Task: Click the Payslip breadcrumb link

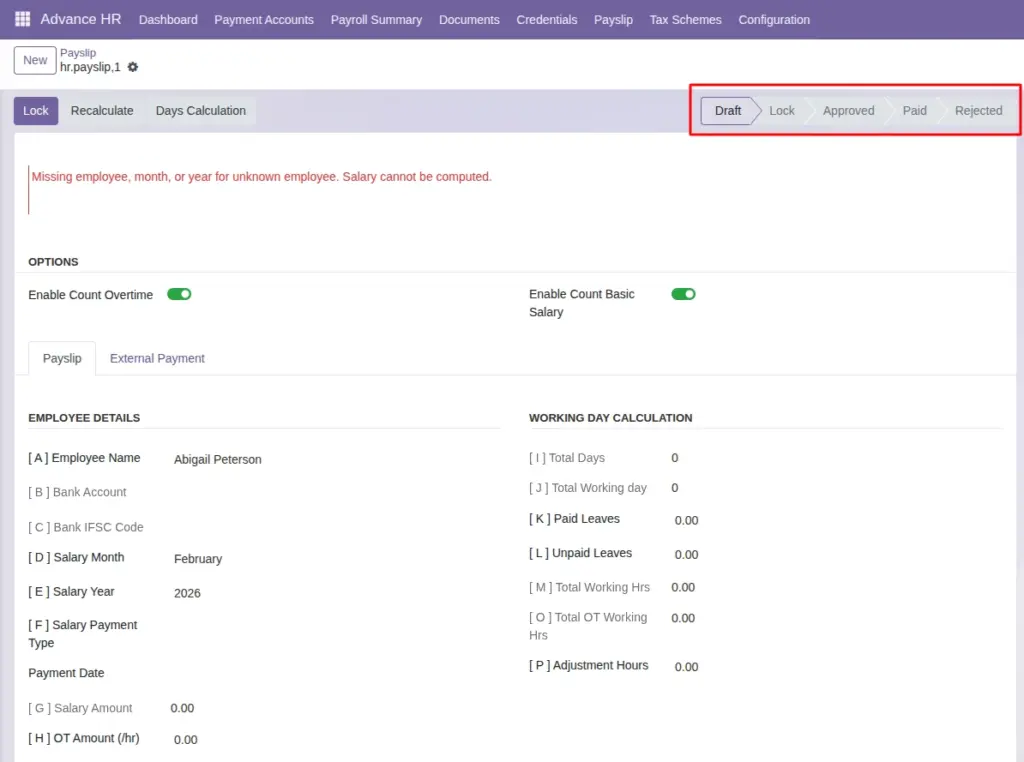Action: tap(78, 53)
